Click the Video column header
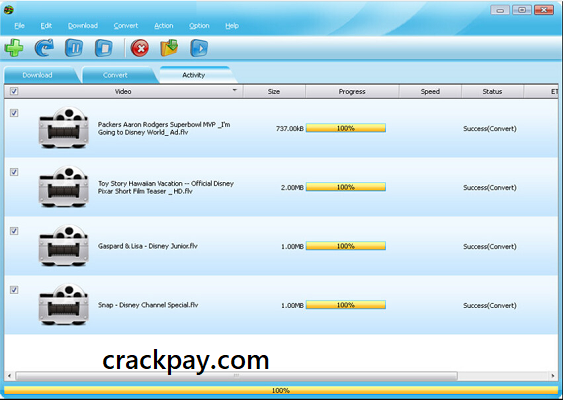563x400 pixels. (x=123, y=92)
